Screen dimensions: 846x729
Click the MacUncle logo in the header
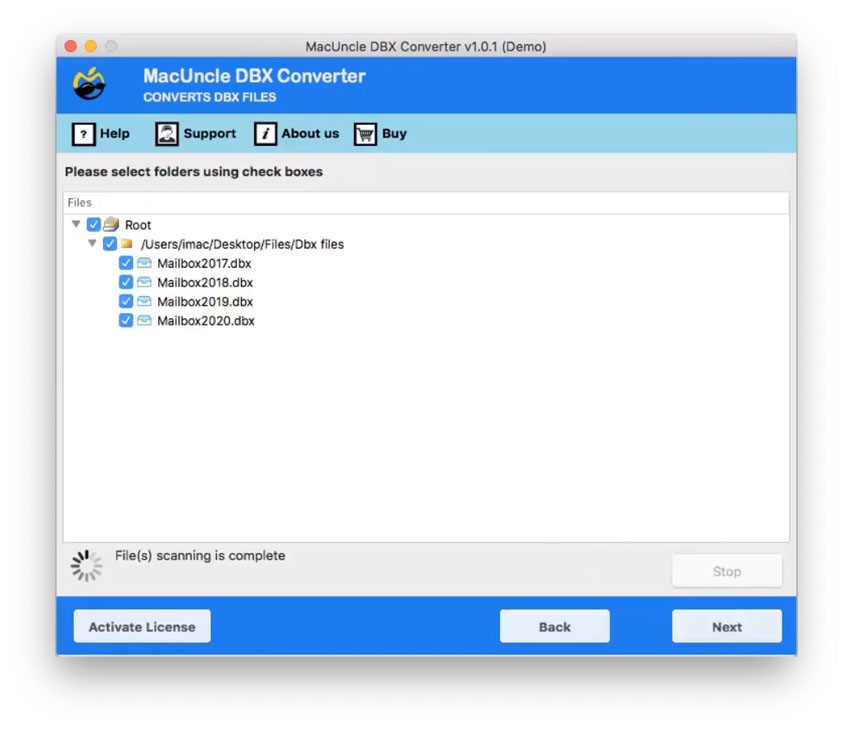tap(89, 84)
